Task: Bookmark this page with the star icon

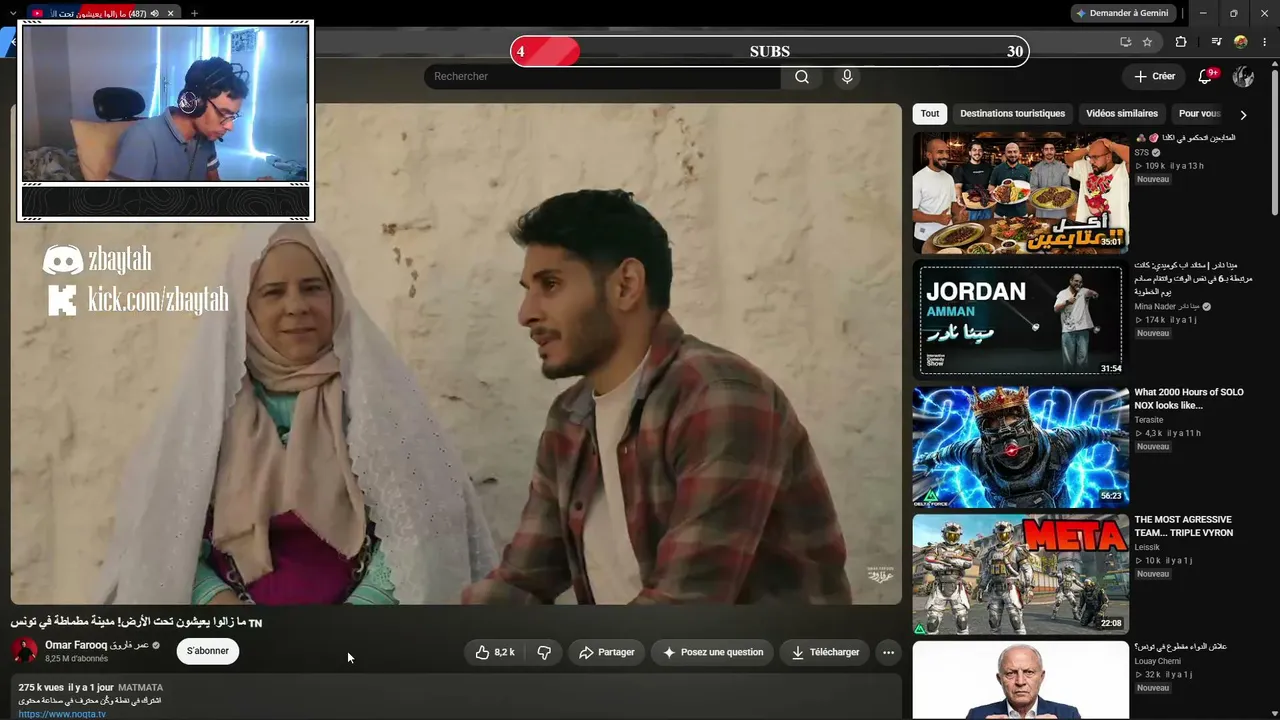Action: (1147, 42)
